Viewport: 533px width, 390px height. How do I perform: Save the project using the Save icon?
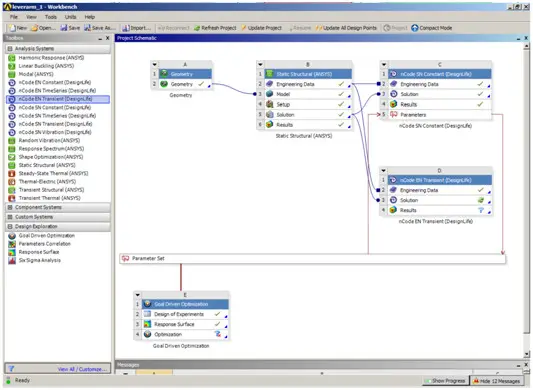point(64,28)
